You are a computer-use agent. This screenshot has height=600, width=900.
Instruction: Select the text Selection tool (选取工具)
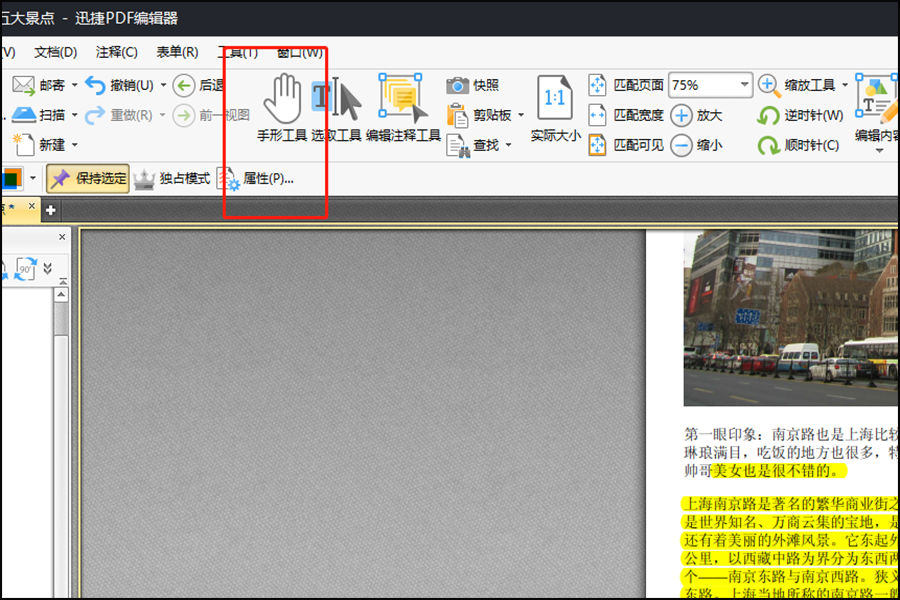(336, 108)
